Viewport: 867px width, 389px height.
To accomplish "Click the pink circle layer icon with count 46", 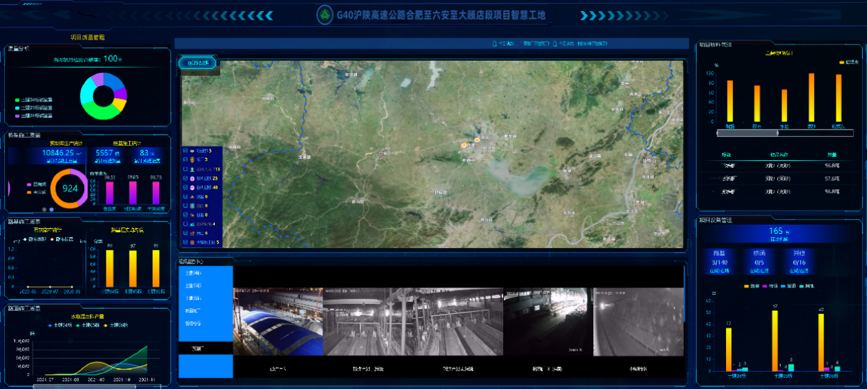I will pyautogui.click(x=192, y=188).
